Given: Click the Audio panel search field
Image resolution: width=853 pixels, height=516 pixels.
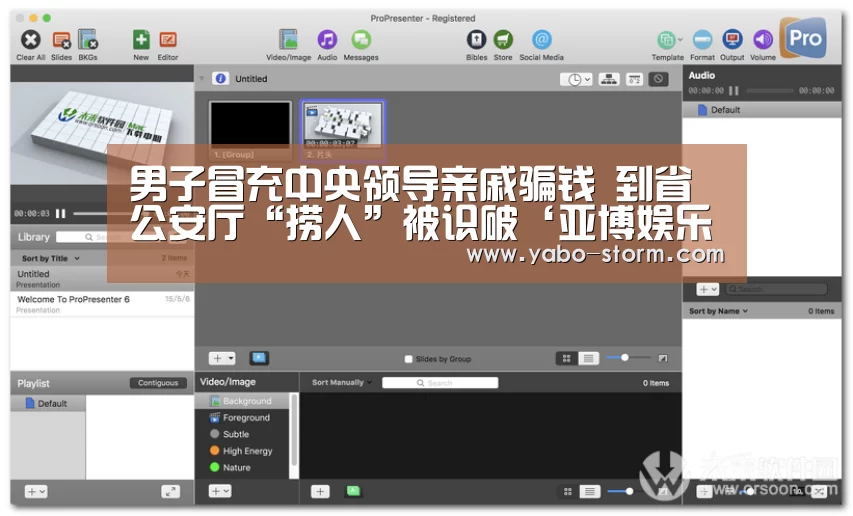Looking at the screenshot, I should click(776, 289).
